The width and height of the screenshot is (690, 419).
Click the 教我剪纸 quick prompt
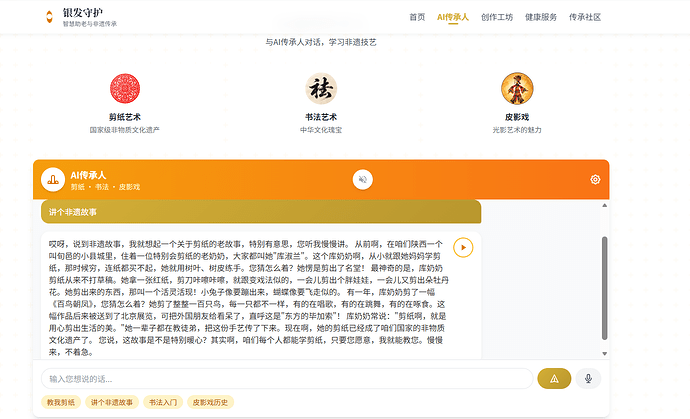(x=61, y=402)
